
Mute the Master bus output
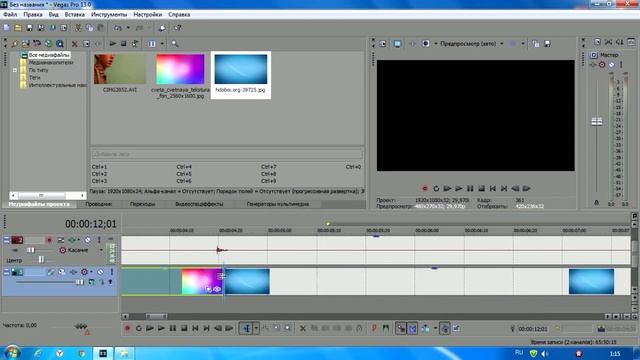(611, 64)
